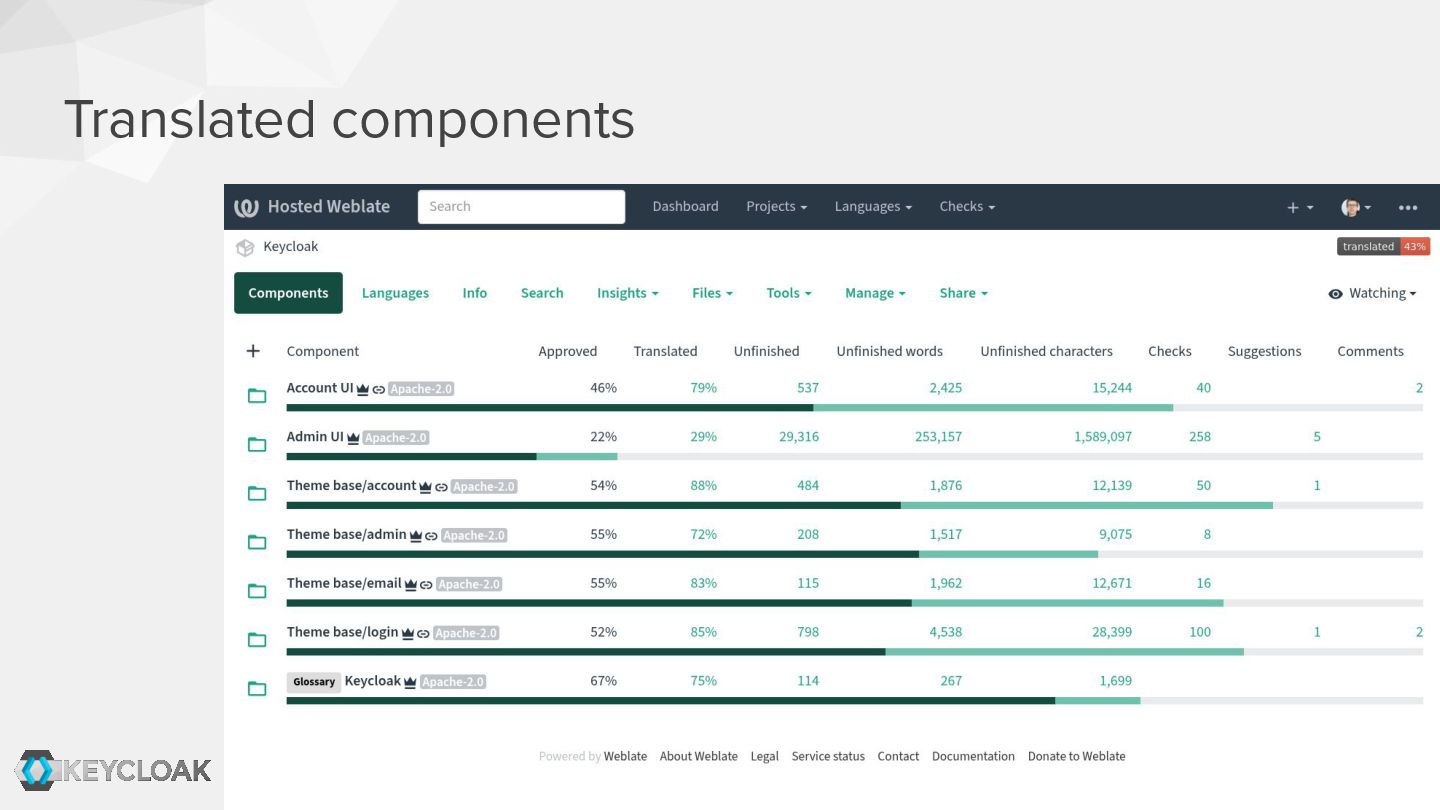
Task: Click the folder icon for Theme base/email
Action: point(257,591)
